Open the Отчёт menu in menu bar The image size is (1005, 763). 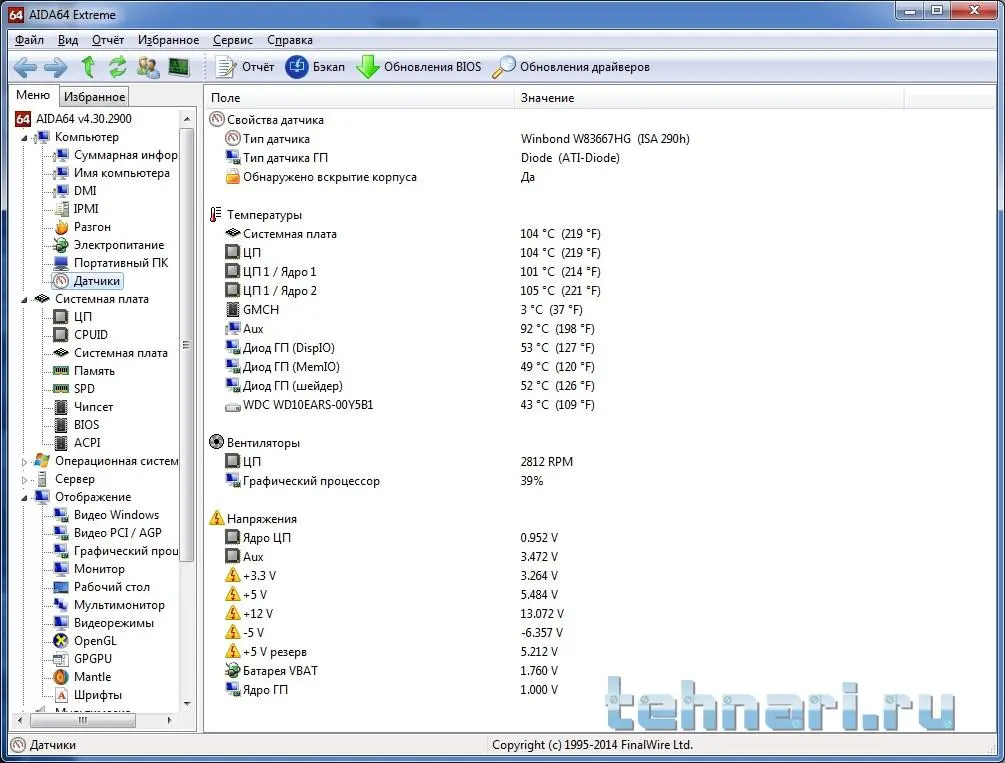(x=108, y=40)
